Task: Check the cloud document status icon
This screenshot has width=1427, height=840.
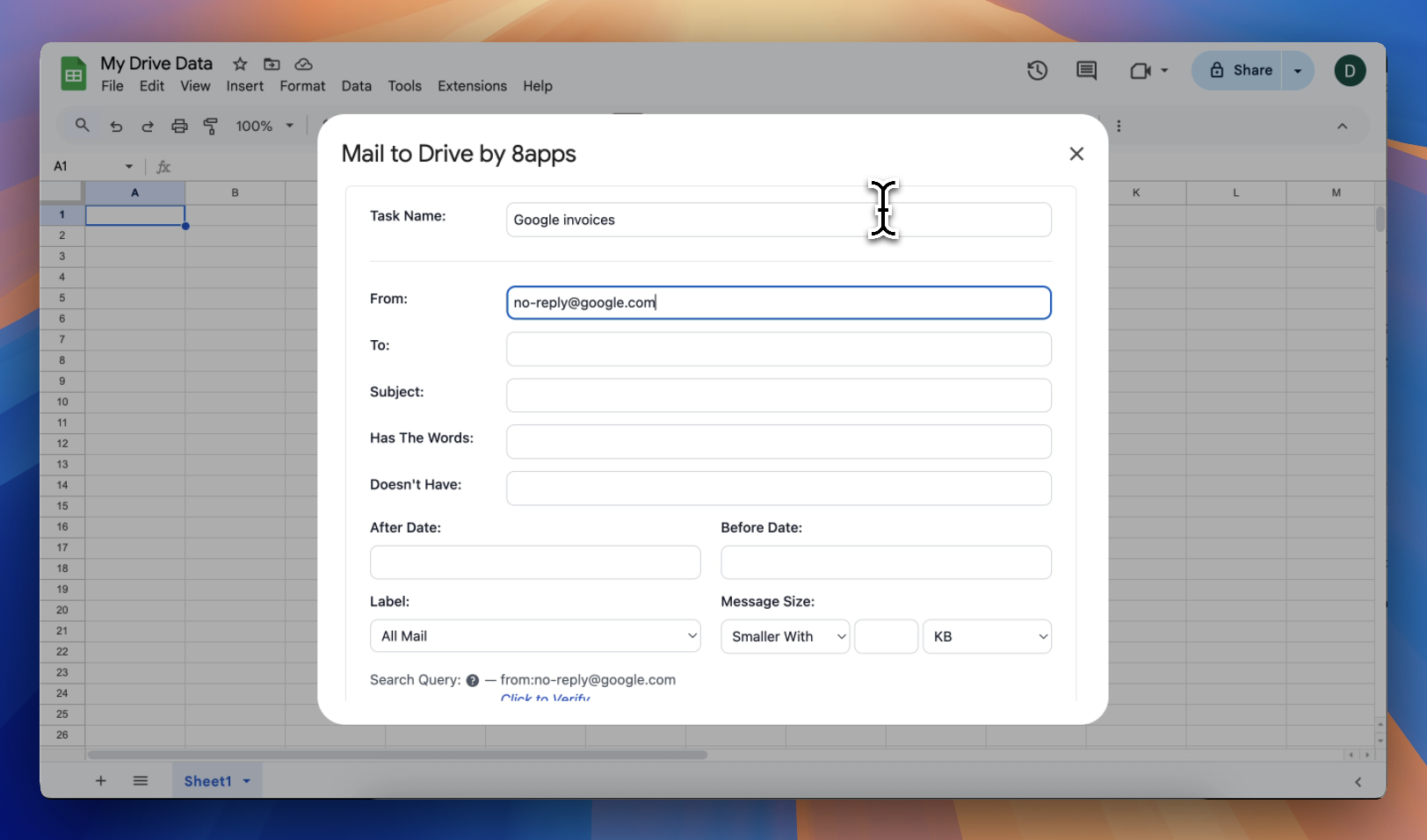Action: point(303,64)
